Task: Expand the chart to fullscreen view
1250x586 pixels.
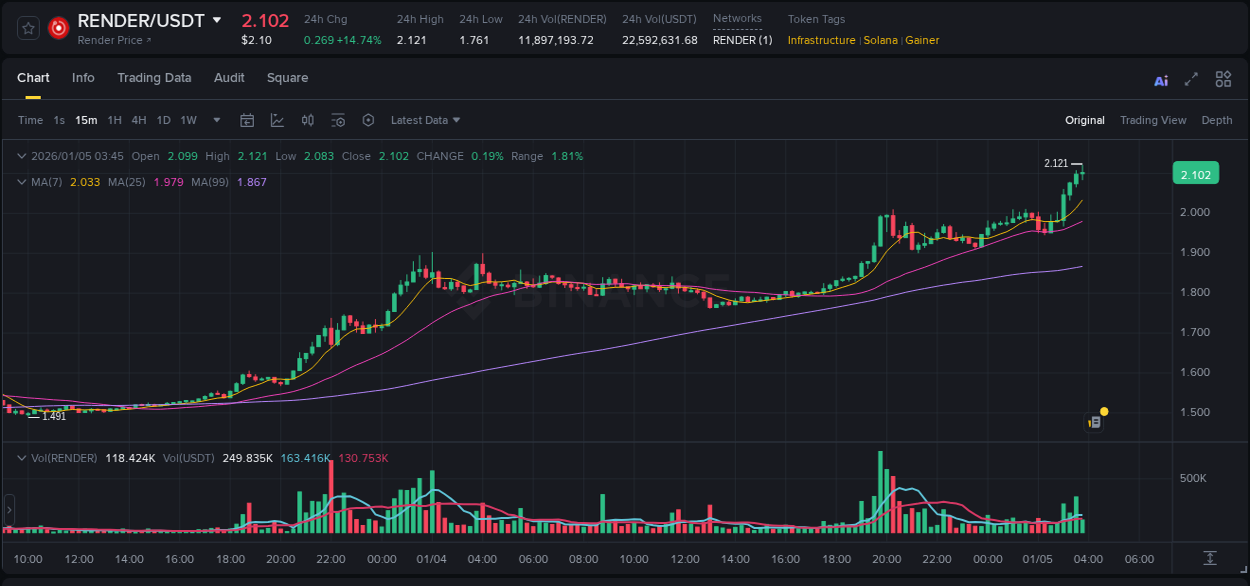Action: click(x=1191, y=78)
